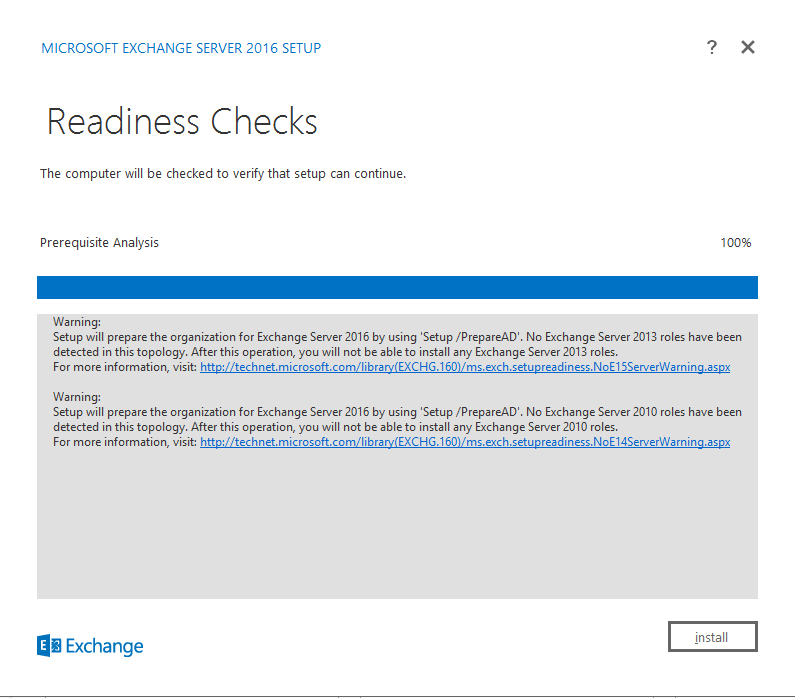Click the help question mark icon

click(712, 47)
